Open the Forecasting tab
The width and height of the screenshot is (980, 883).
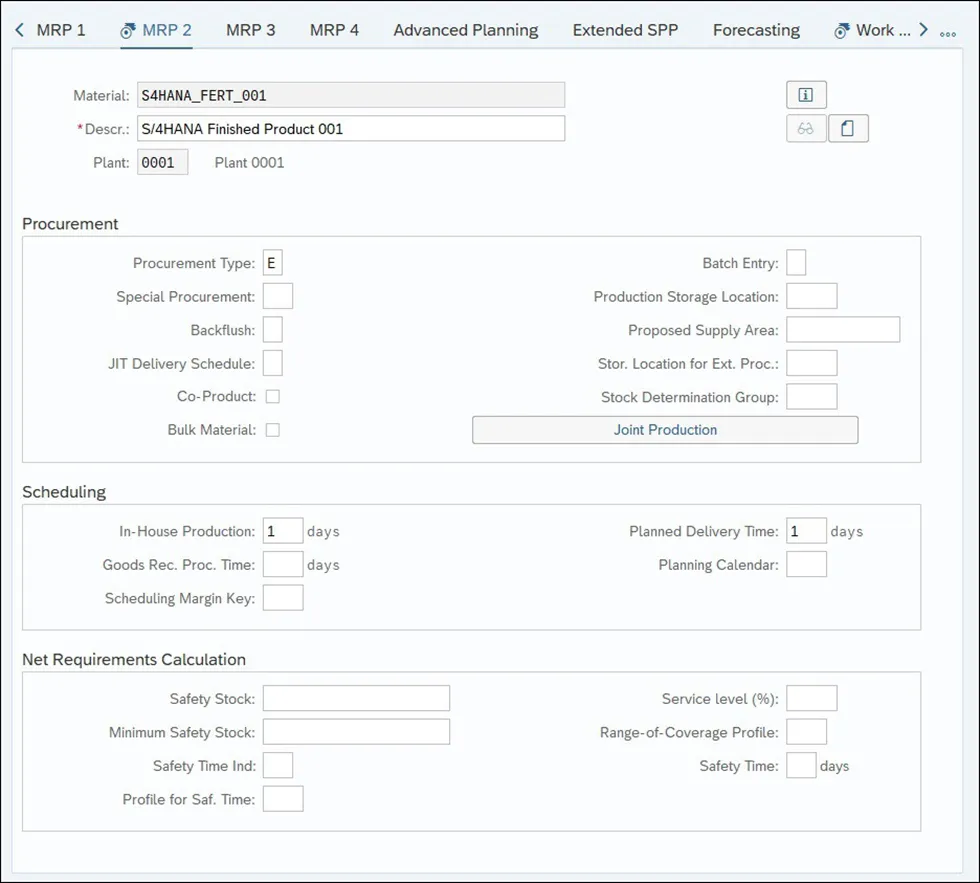pyautogui.click(x=756, y=30)
